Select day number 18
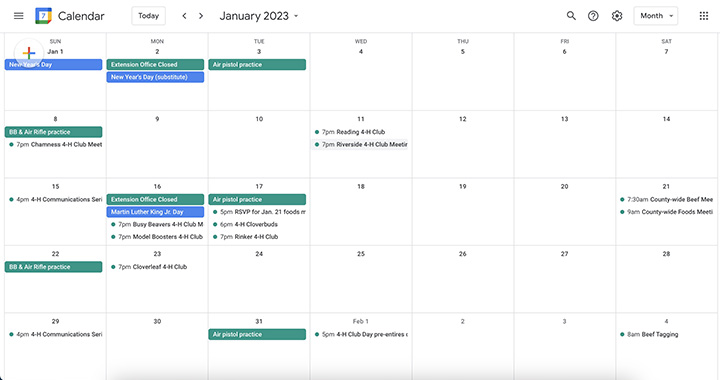Viewport: 720px width, 380px height. [361, 186]
